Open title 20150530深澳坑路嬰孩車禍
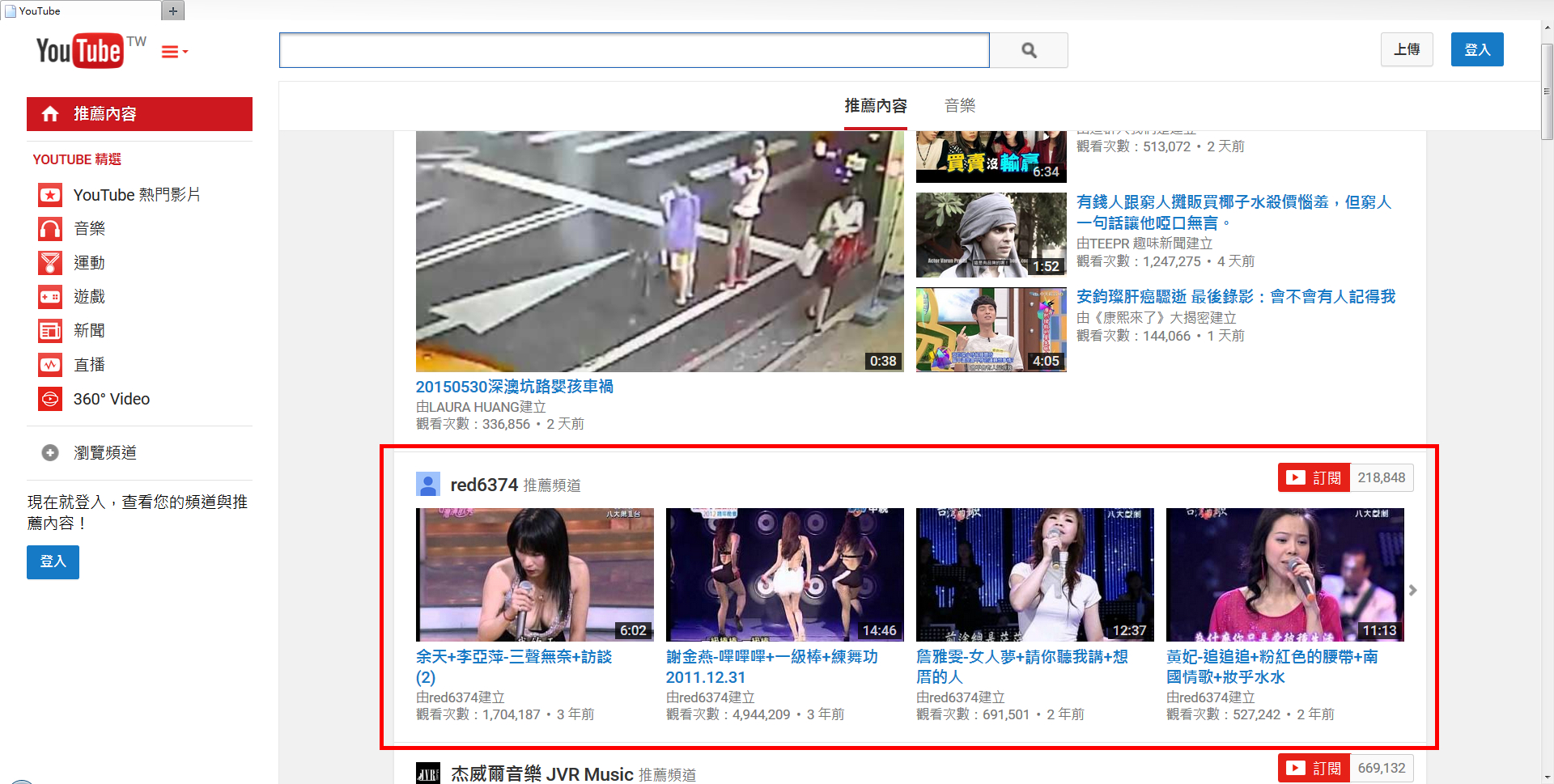1554x784 pixels. click(x=515, y=387)
